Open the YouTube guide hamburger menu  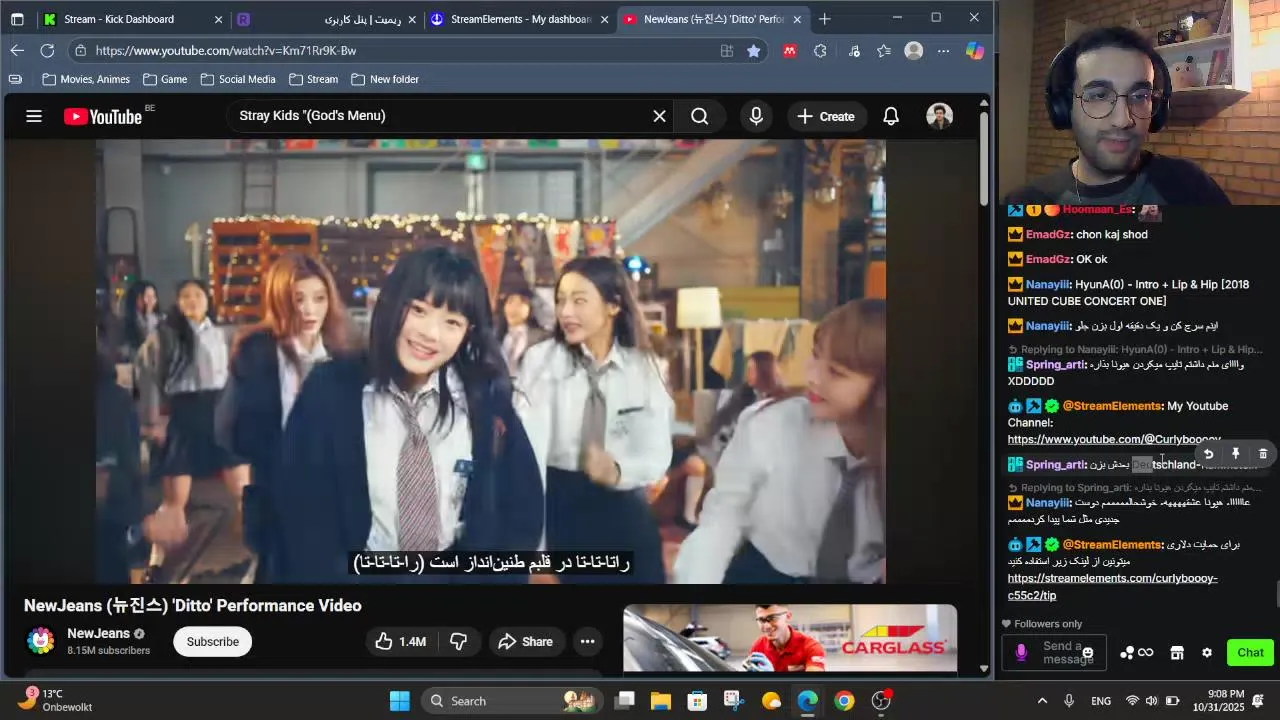tap(34, 116)
